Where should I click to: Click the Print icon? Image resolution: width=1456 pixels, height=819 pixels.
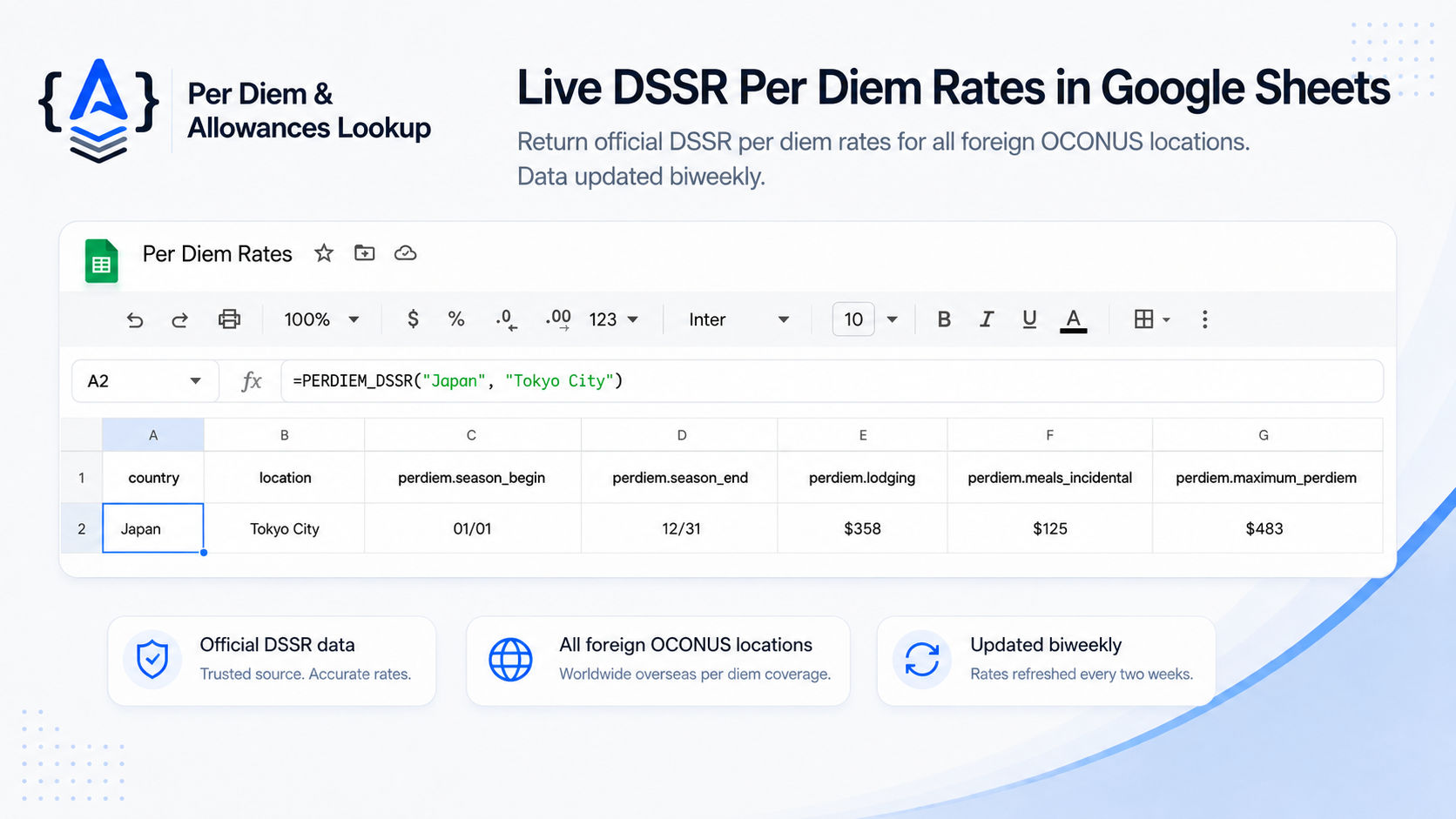pyautogui.click(x=229, y=319)
